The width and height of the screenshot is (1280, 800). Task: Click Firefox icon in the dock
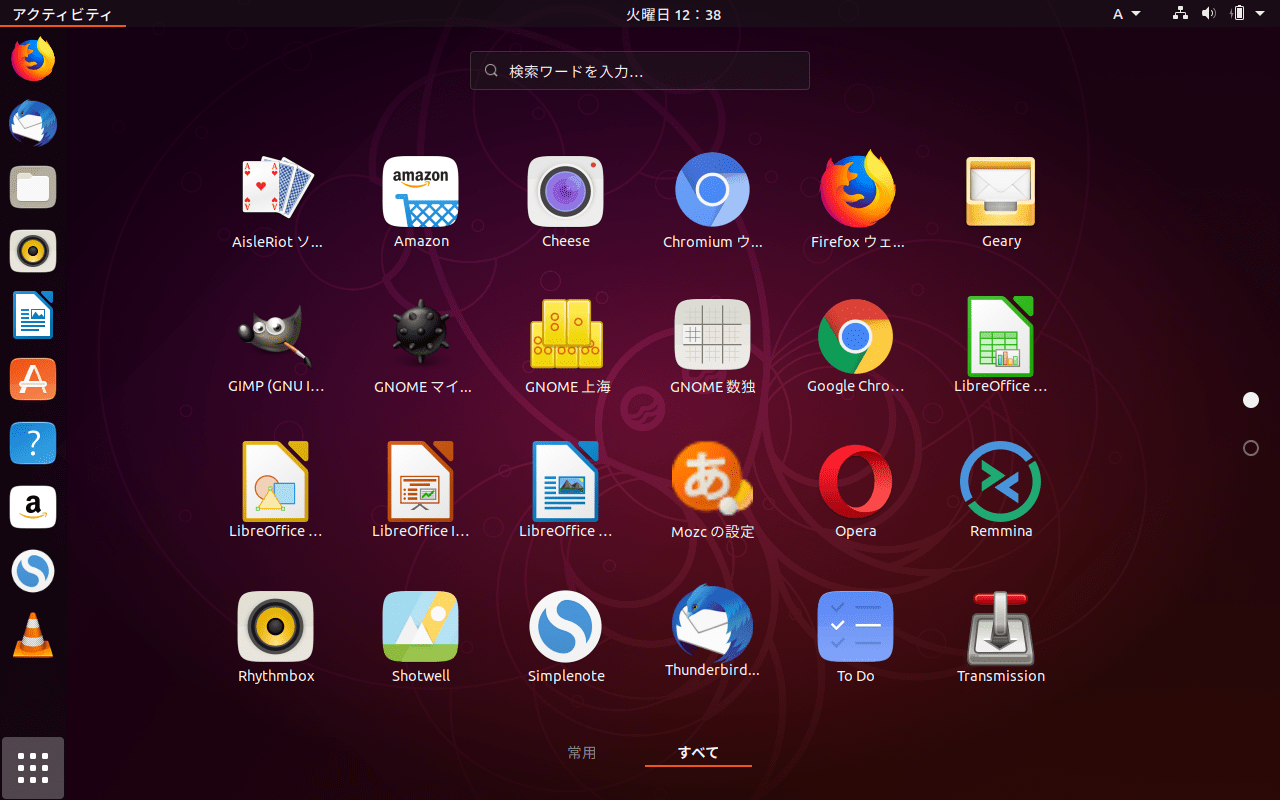(33, 59)
